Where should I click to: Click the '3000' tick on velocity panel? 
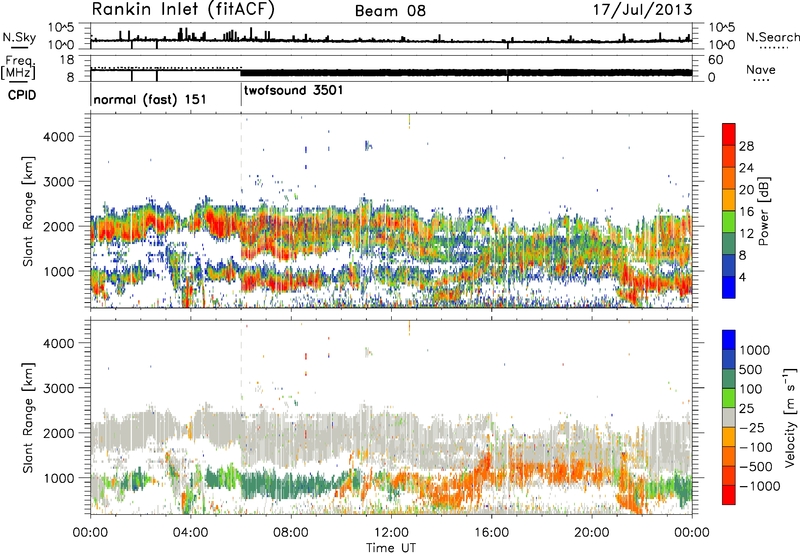58,388
